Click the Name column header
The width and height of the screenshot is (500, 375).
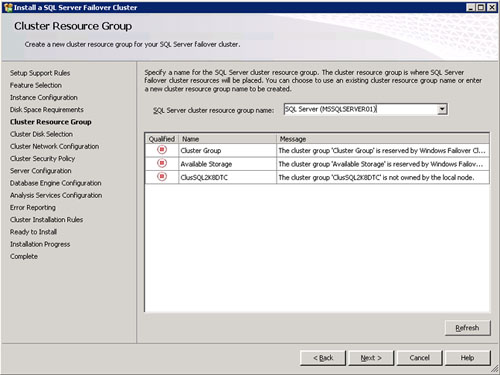pos(227,139)
